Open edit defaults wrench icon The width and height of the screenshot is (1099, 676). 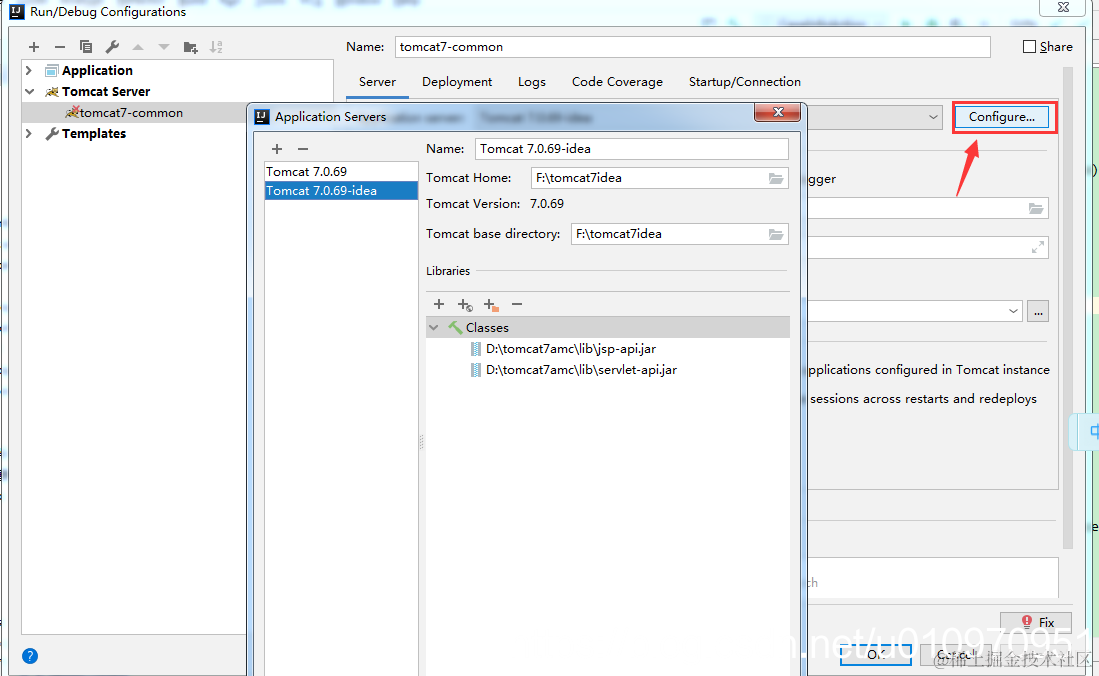pos(111,47)
